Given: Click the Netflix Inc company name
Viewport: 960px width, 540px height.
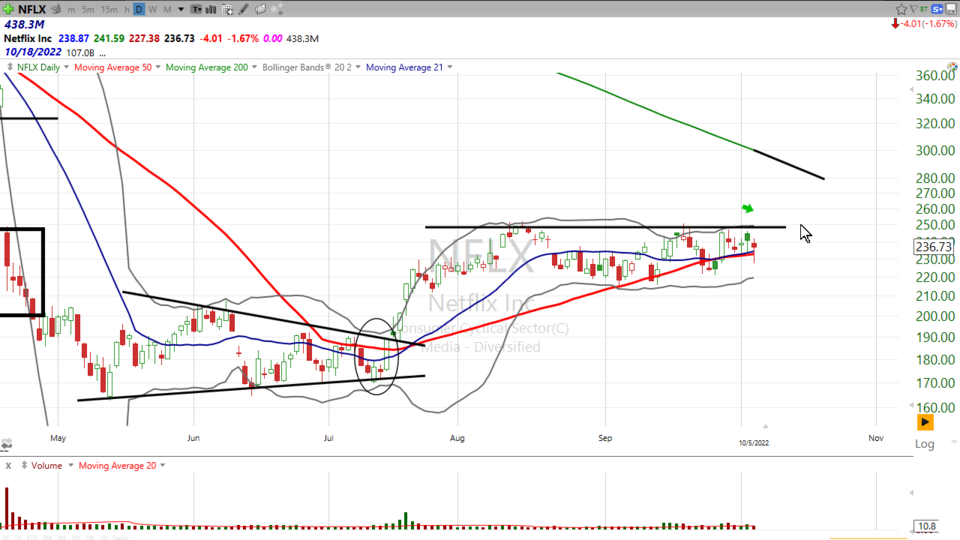Looking at the screenshot, I should [28, 38].
